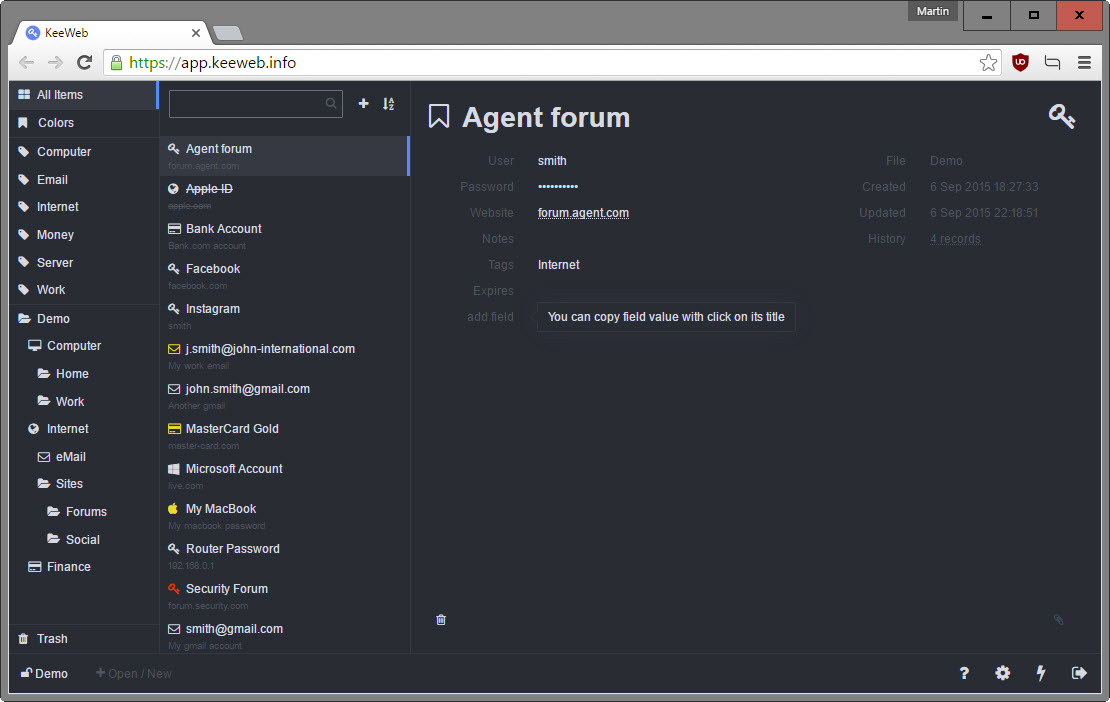Click the lightning bolt generator icon
Viewport: 1110px width, 702px height.
pos(1041,673)
